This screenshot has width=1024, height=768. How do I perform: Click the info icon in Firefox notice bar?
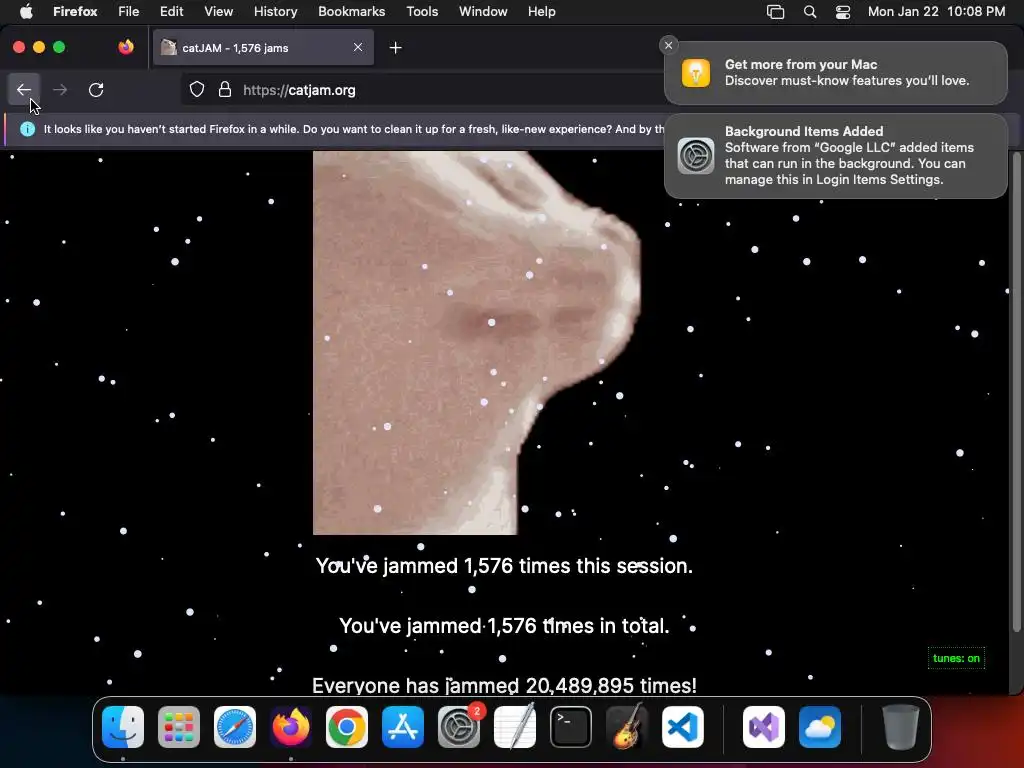(x=27, y=129)
